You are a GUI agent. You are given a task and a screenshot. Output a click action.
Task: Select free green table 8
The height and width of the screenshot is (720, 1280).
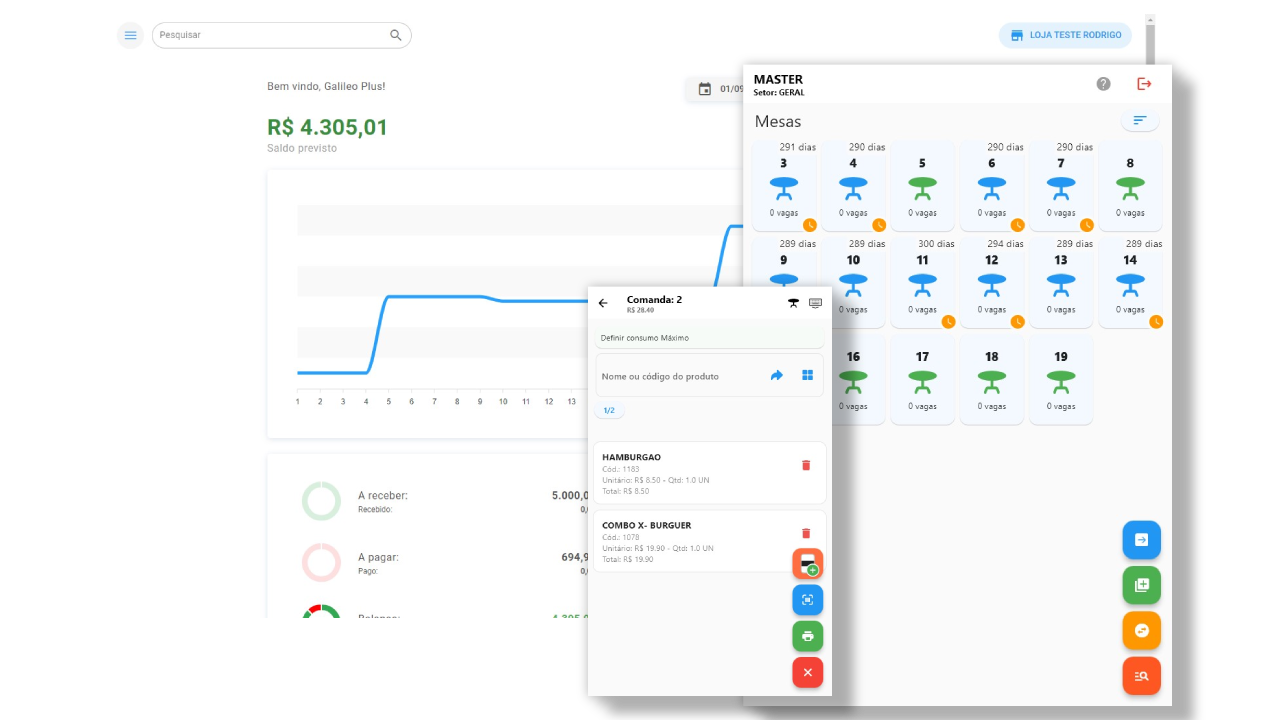coord(1130,186)
